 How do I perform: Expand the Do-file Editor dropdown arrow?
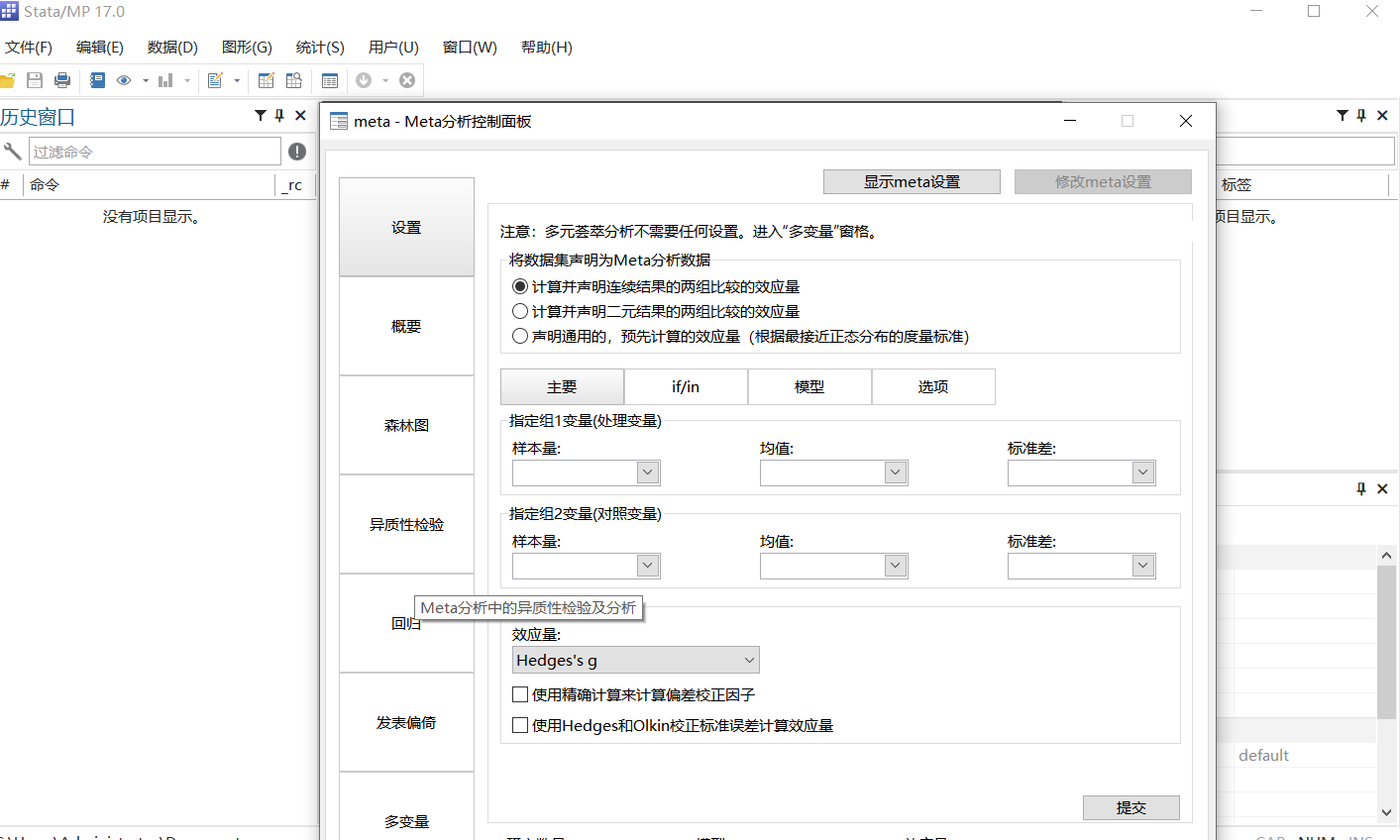point(237,81)
